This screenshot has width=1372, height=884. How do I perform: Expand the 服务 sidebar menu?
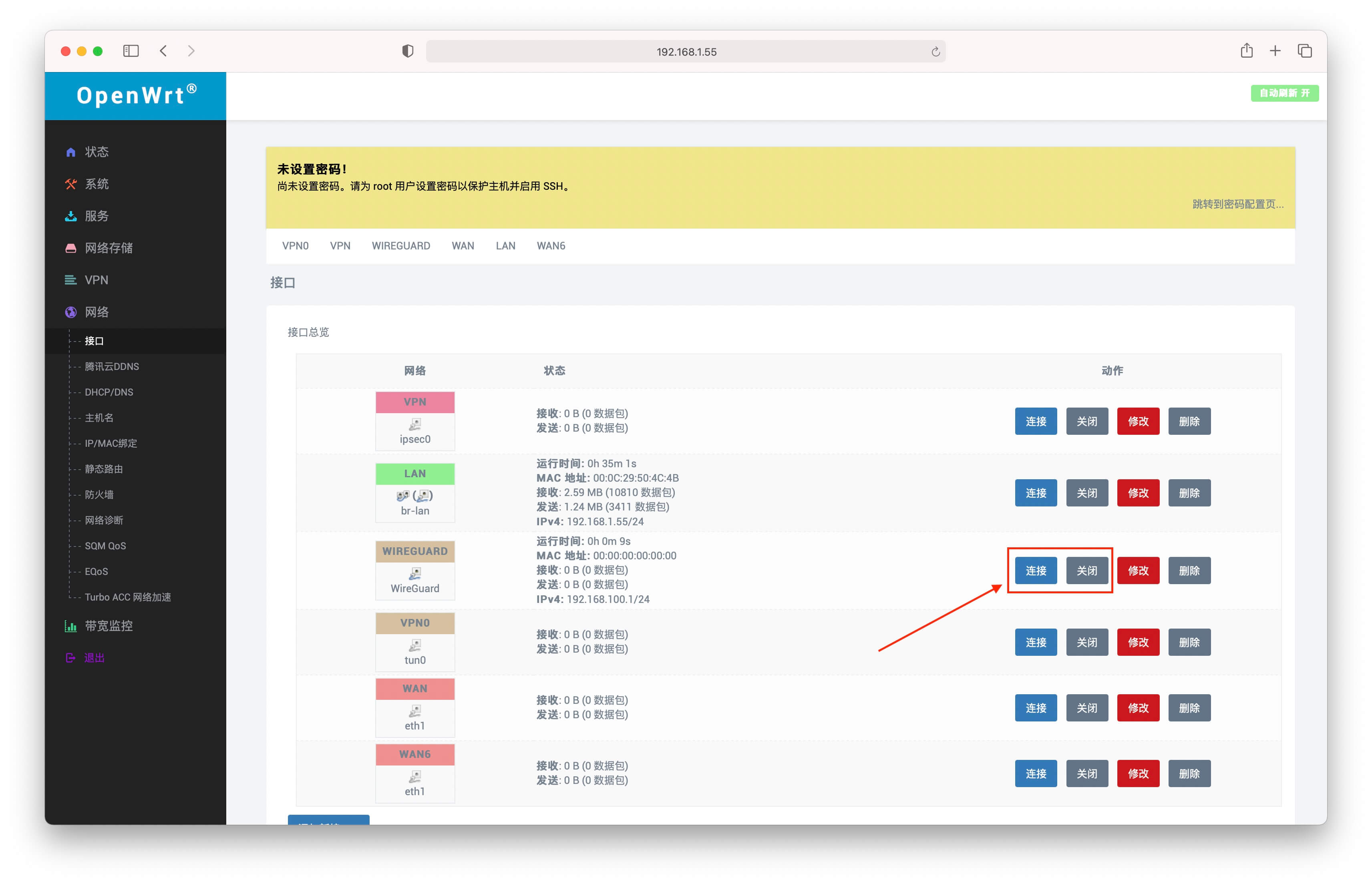pyautogui.click(x=97, y=216)
